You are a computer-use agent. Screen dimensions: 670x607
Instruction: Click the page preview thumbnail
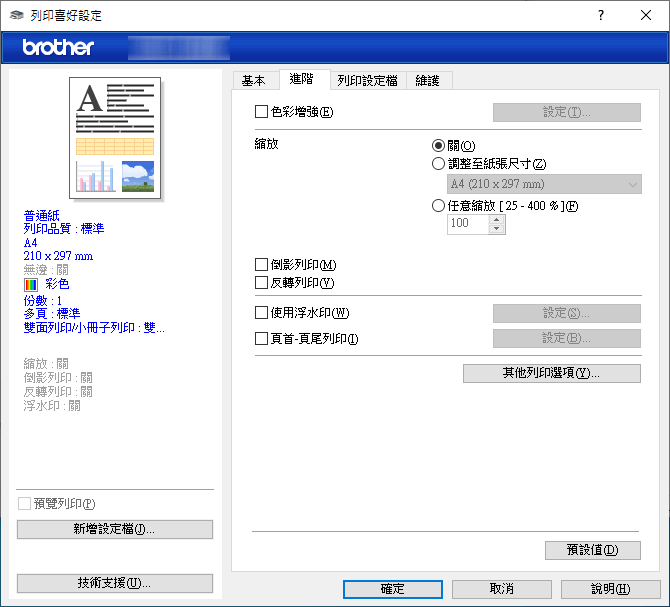[115, 138]
